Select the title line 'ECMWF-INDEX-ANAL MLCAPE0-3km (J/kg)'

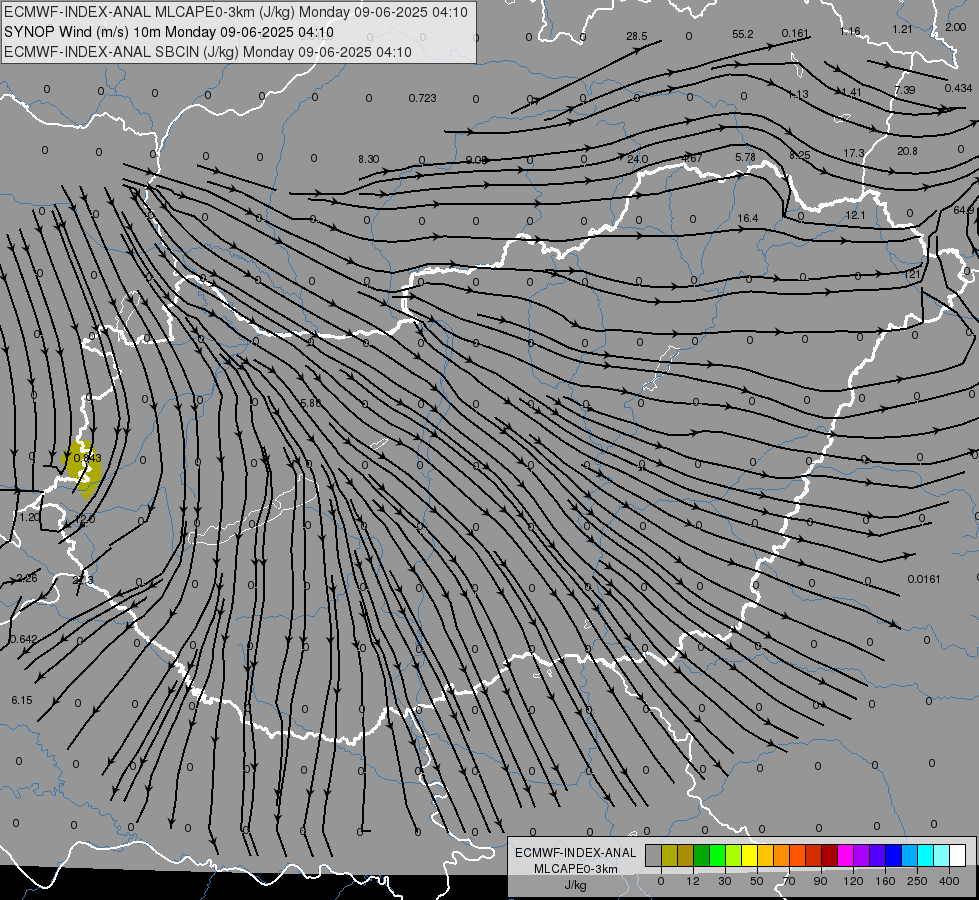pyautogui.click(x=236, y=12)
